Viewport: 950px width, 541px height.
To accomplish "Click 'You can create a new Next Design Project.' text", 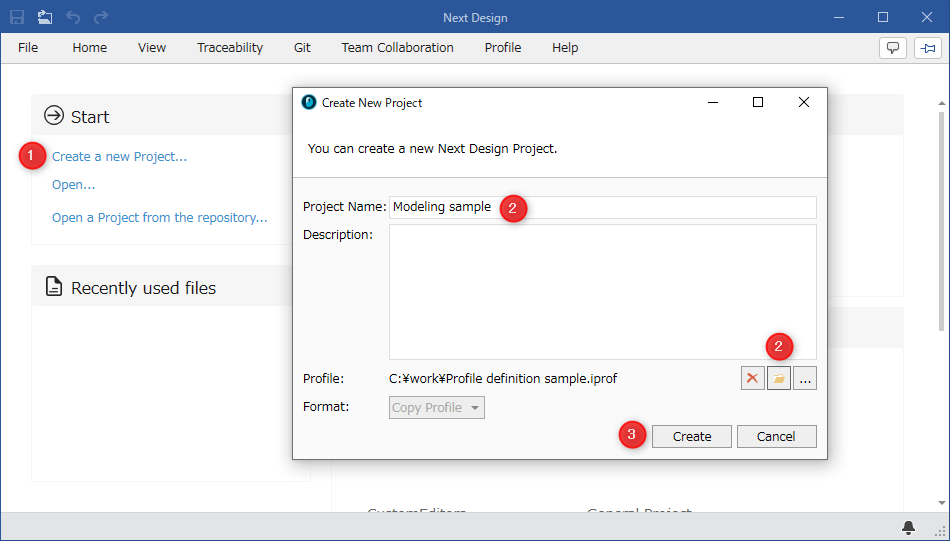I will coord(432,148).
